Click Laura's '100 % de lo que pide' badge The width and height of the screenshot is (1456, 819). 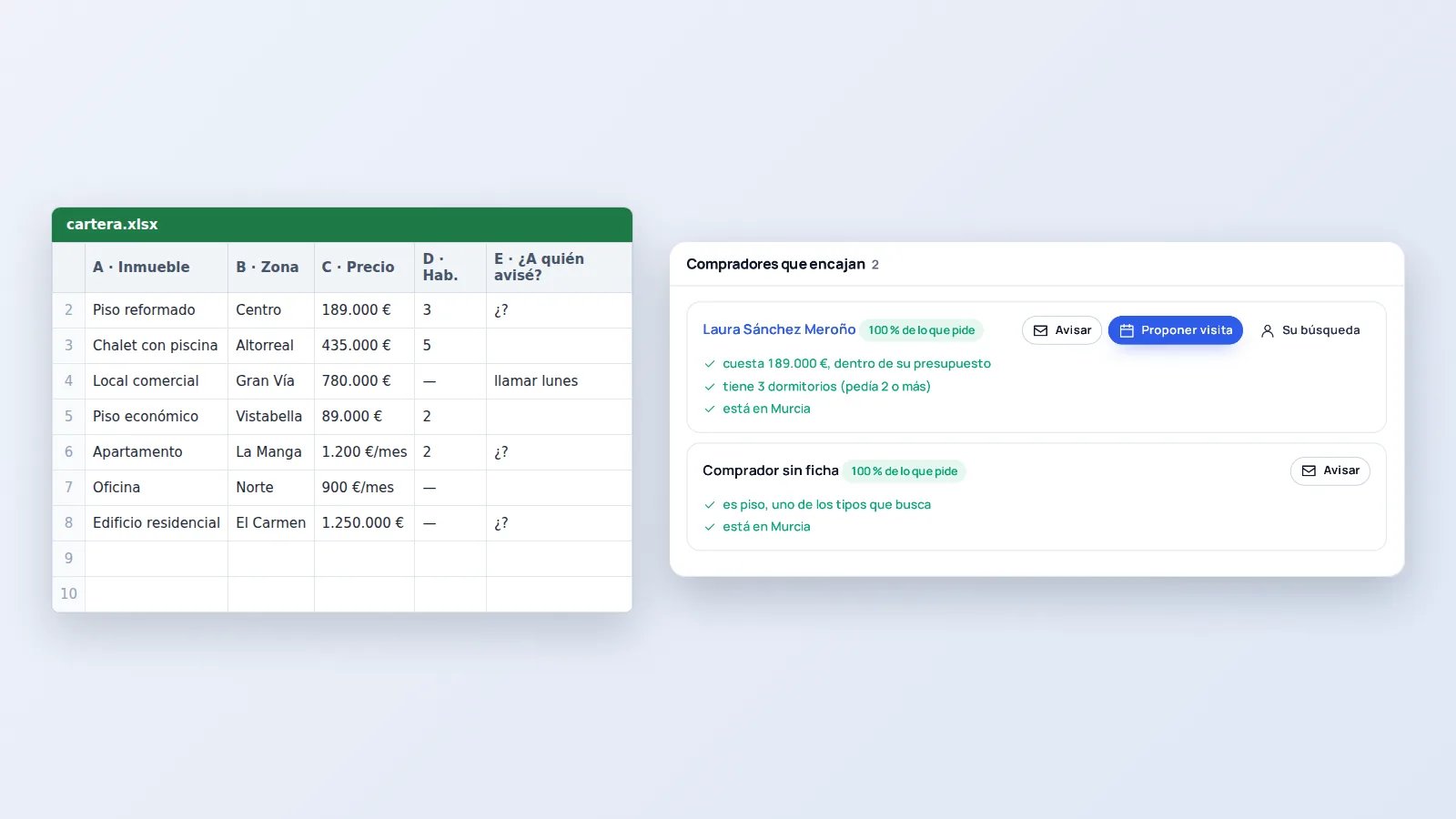pos(921,330)
